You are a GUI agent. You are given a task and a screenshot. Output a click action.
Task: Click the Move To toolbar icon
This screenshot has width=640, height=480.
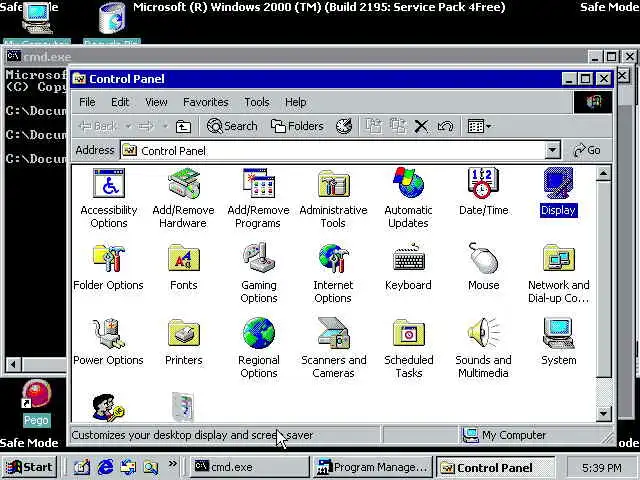coord(373,127)
